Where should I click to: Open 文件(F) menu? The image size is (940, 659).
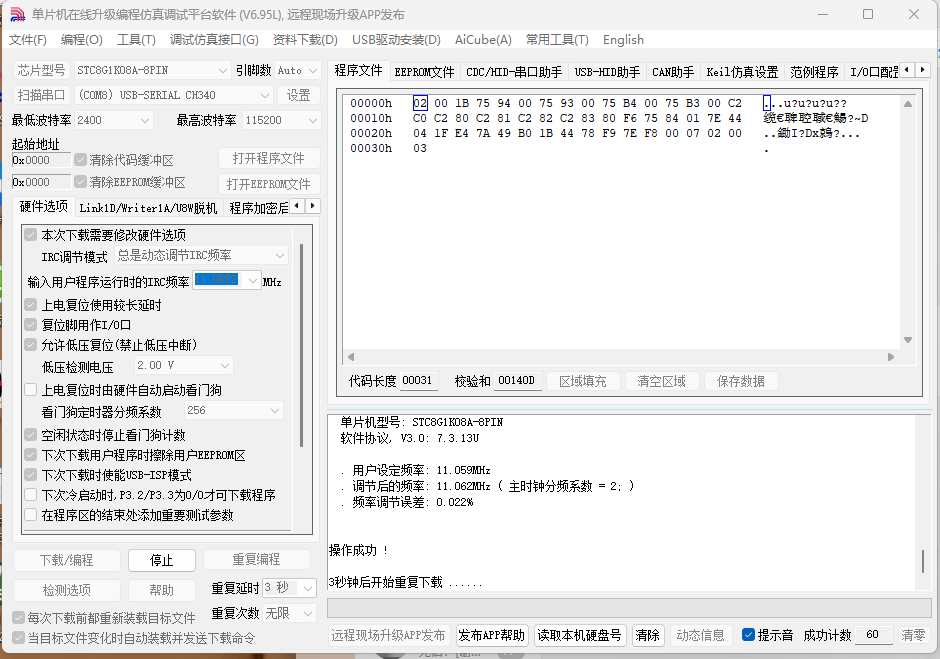[x=28, y=40]
